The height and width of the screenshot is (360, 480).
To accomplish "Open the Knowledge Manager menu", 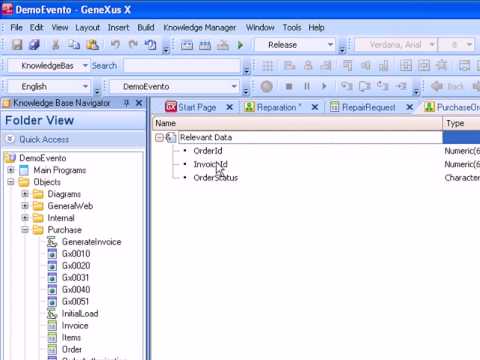I will (x=199, y=28).
